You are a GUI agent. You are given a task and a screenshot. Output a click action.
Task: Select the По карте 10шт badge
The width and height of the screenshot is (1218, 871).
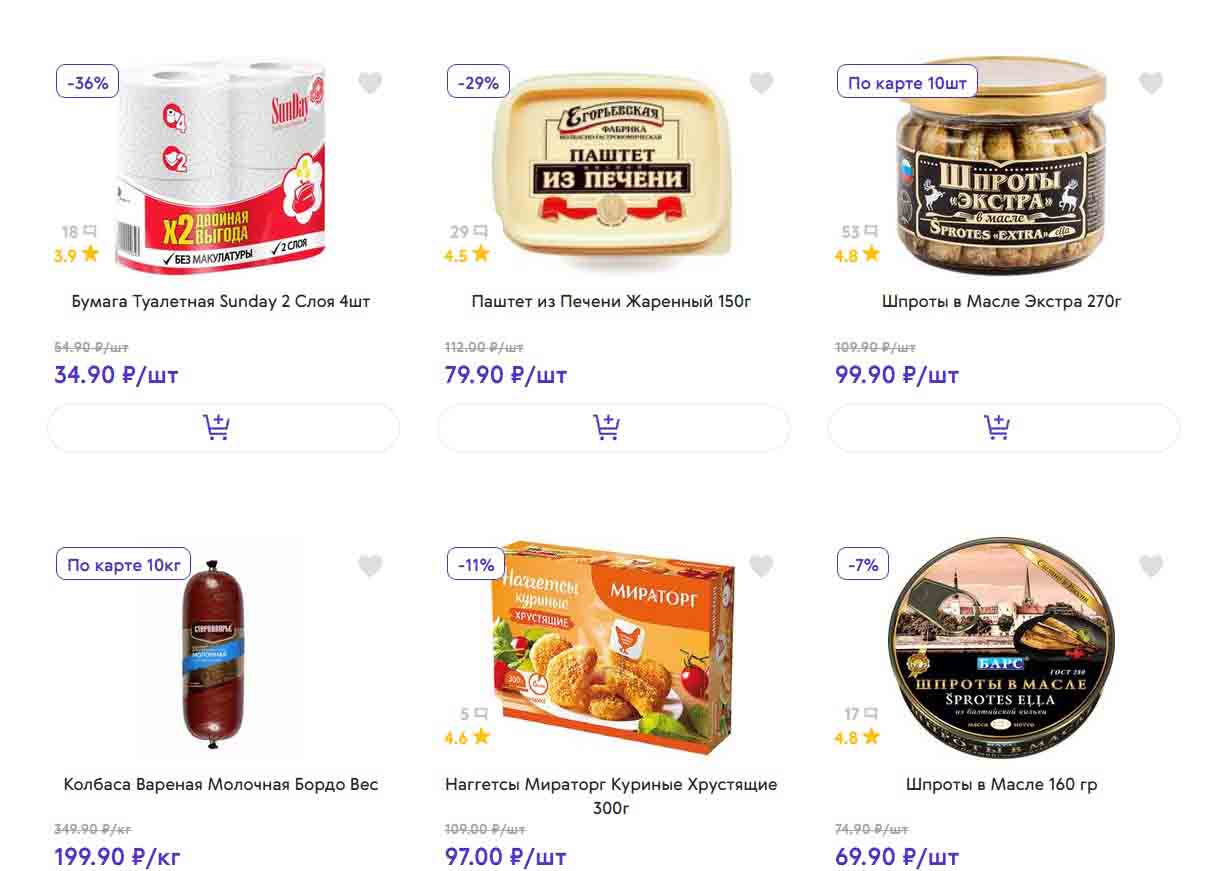click(907, 83)
